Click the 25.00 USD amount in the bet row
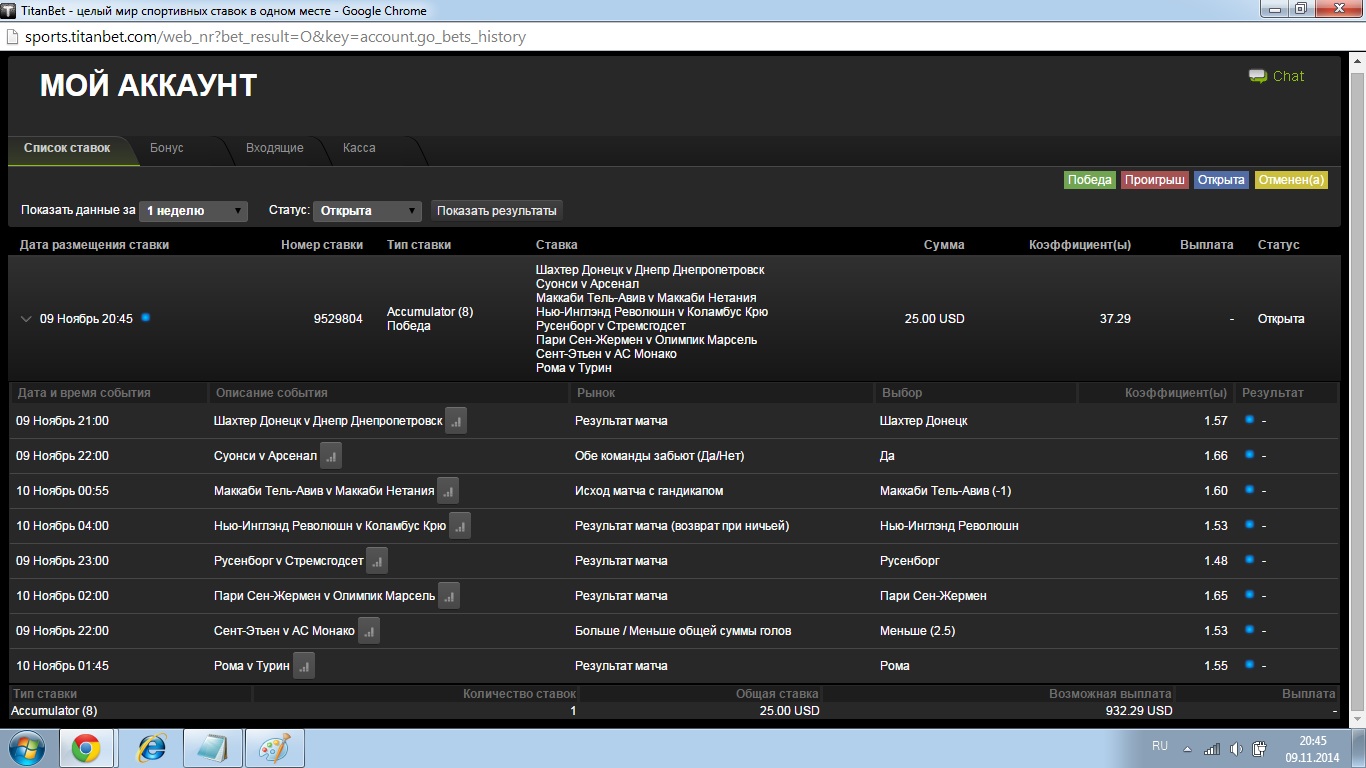 [x=934, y=319]
